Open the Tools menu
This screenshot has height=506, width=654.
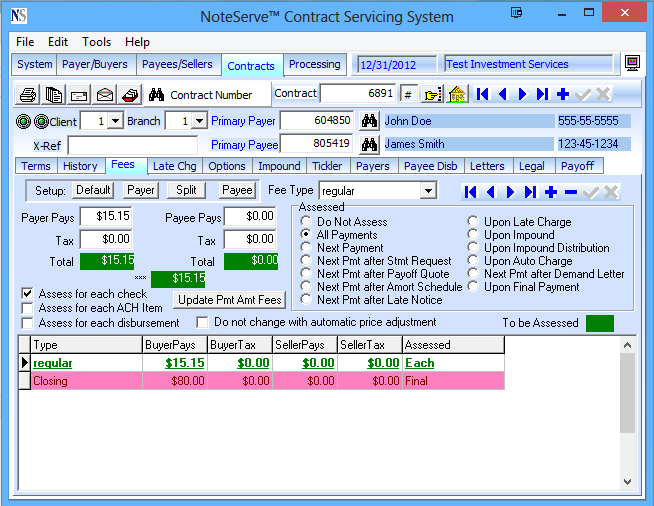coord(97,42)
